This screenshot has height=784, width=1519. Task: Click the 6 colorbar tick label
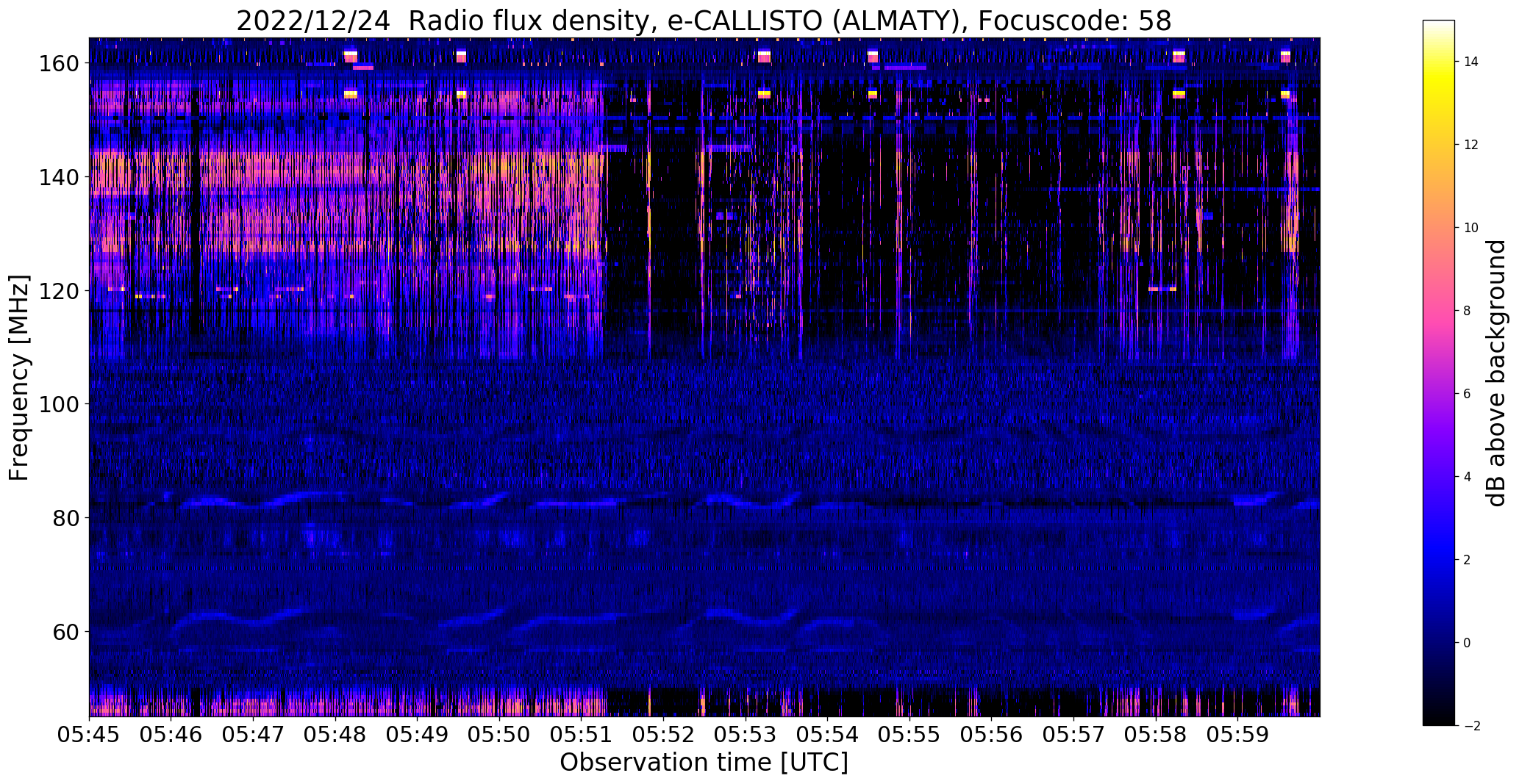coord(1468,394)
